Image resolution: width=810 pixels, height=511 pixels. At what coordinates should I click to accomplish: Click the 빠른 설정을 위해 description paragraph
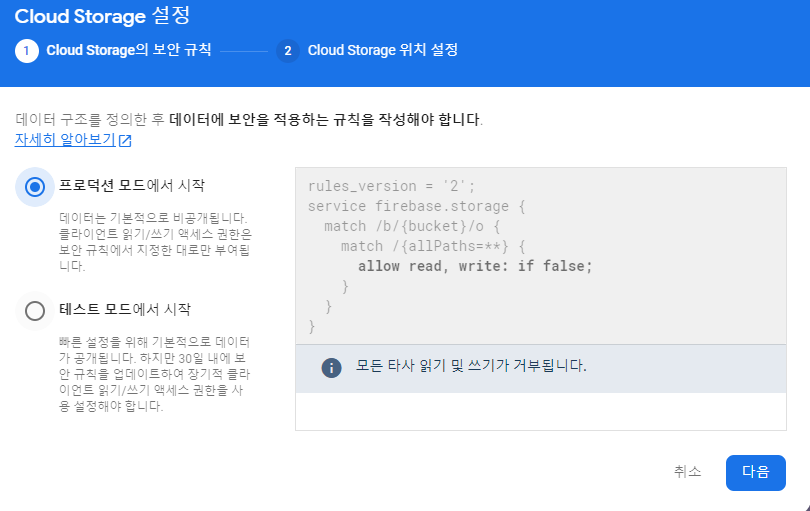click(x=154, y=374)
